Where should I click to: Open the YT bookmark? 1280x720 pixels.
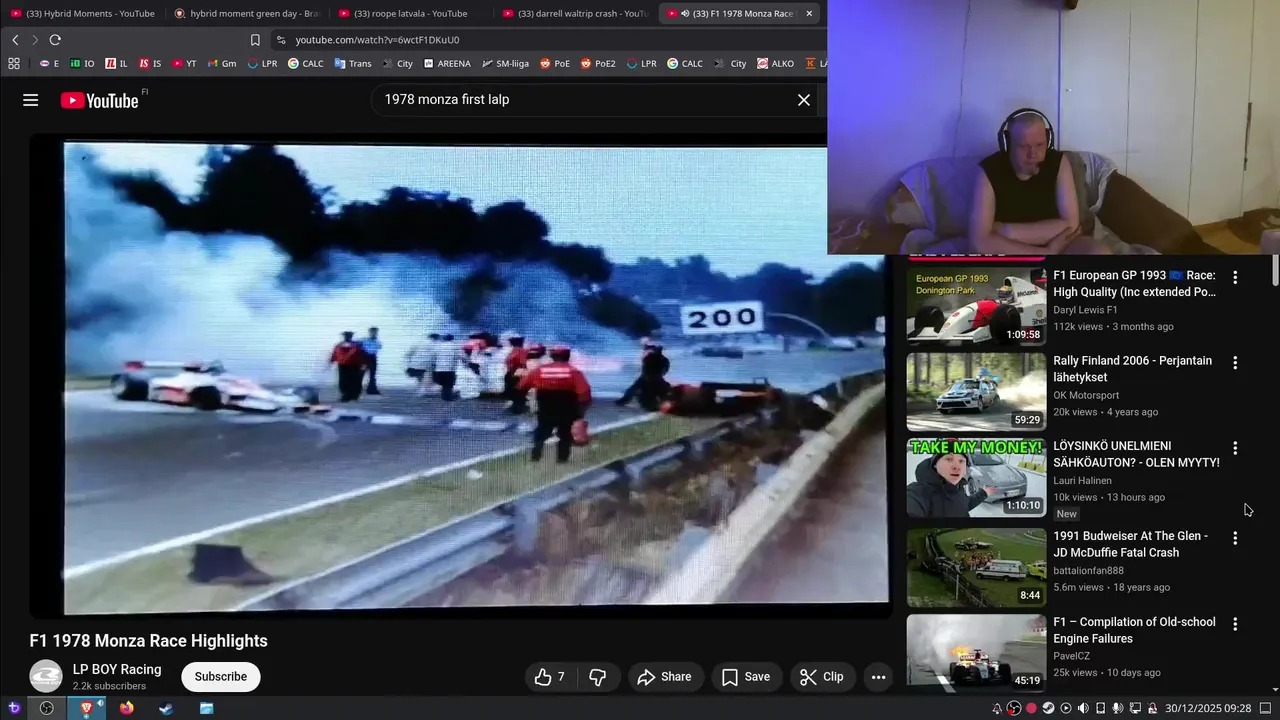click(184, 63)
